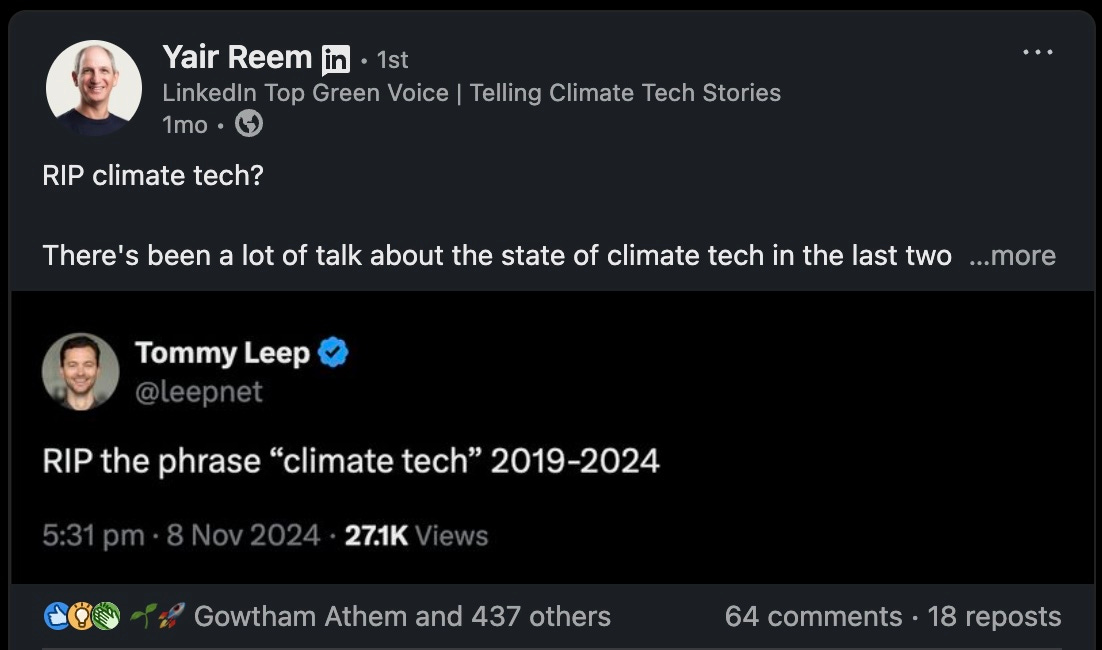Click the green seedling emoji

coord(143,616)
